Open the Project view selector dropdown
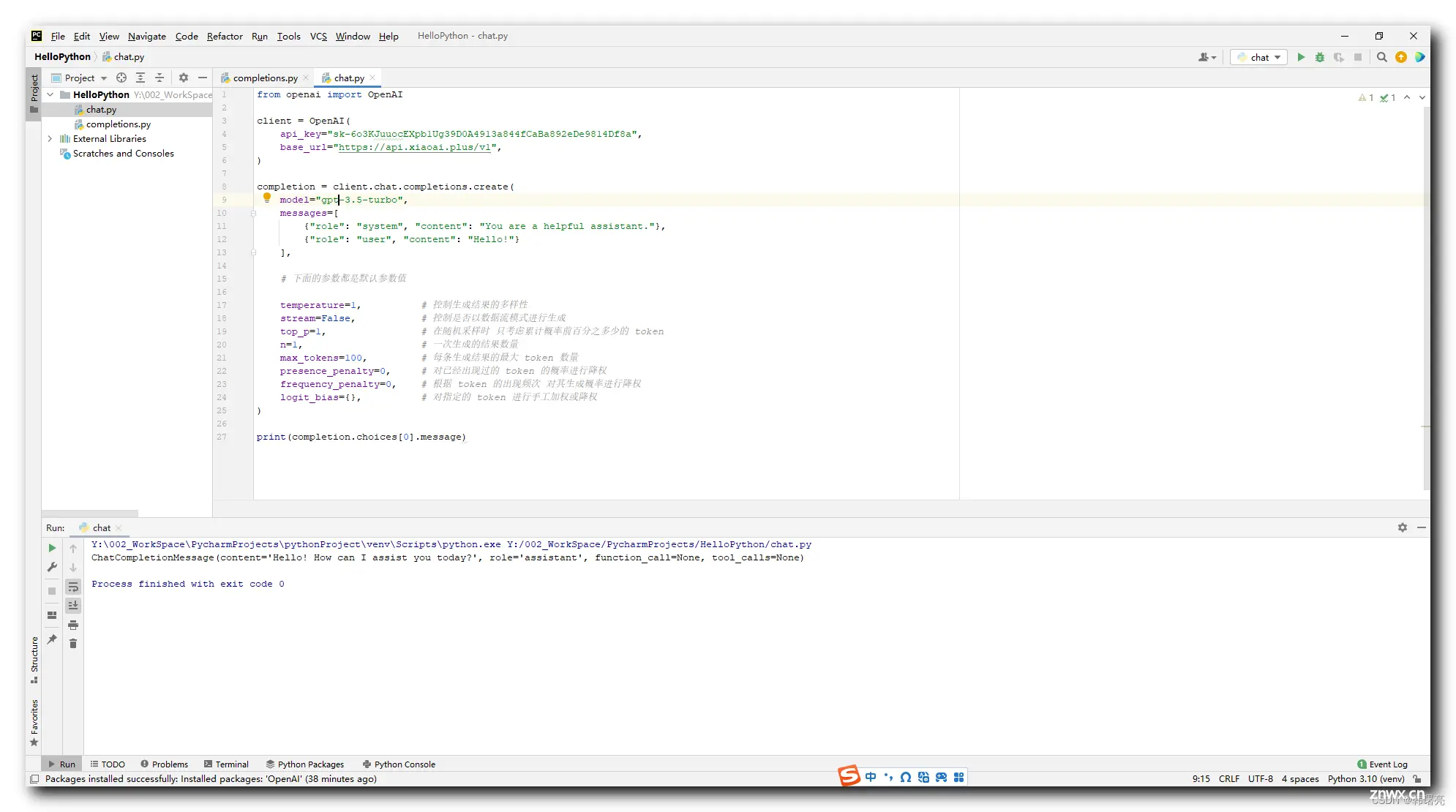 tap(79, 78)
